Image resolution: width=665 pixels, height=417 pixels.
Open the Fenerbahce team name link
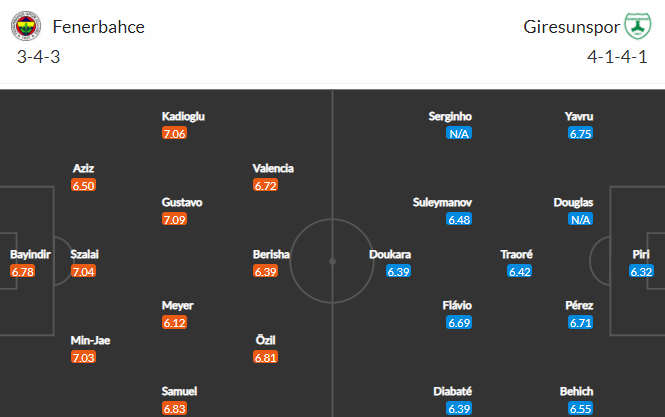tap(98, 27)
